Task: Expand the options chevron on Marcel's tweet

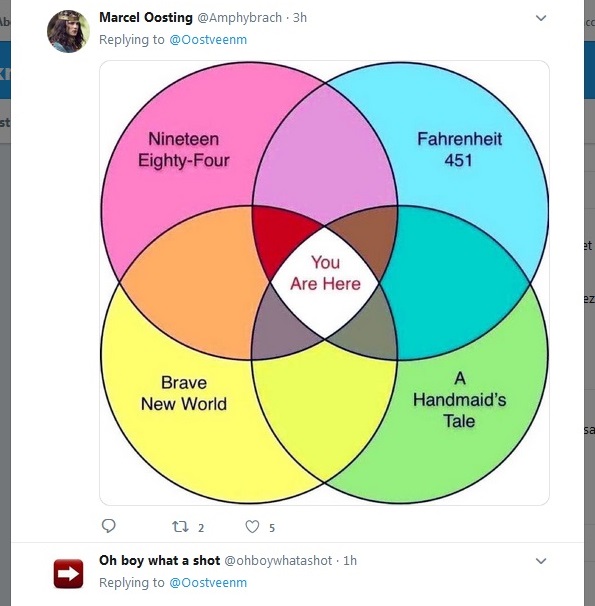Action: (x=541, y=18)
